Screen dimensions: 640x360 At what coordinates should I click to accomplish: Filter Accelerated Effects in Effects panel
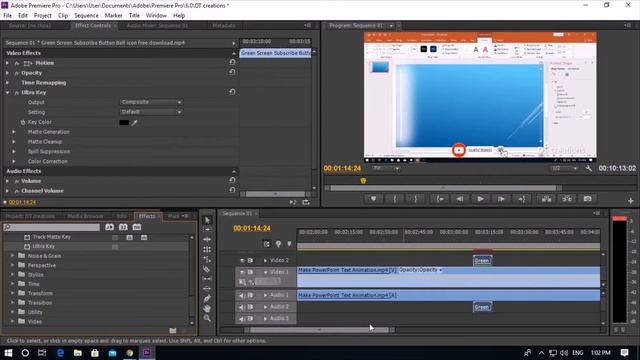coord(109,227)
